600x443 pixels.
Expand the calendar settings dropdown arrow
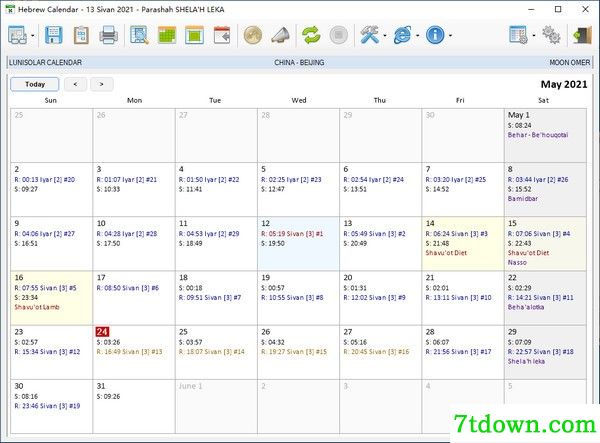point(534,36)
